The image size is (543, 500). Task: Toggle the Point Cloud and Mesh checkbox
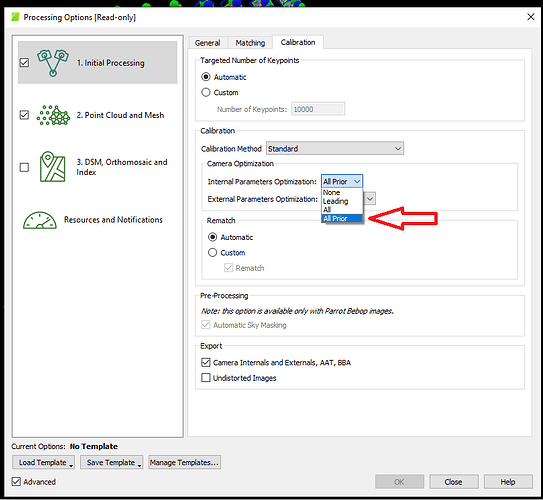[24, 115]
